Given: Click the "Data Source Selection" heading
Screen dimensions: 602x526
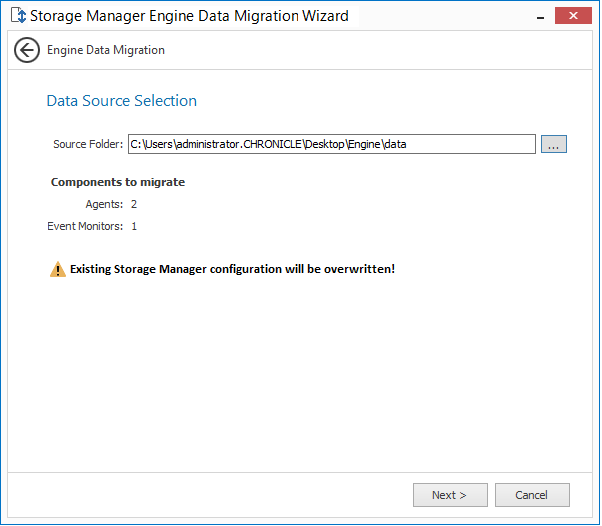Looking at the screenshot, I should click(122, 101).
